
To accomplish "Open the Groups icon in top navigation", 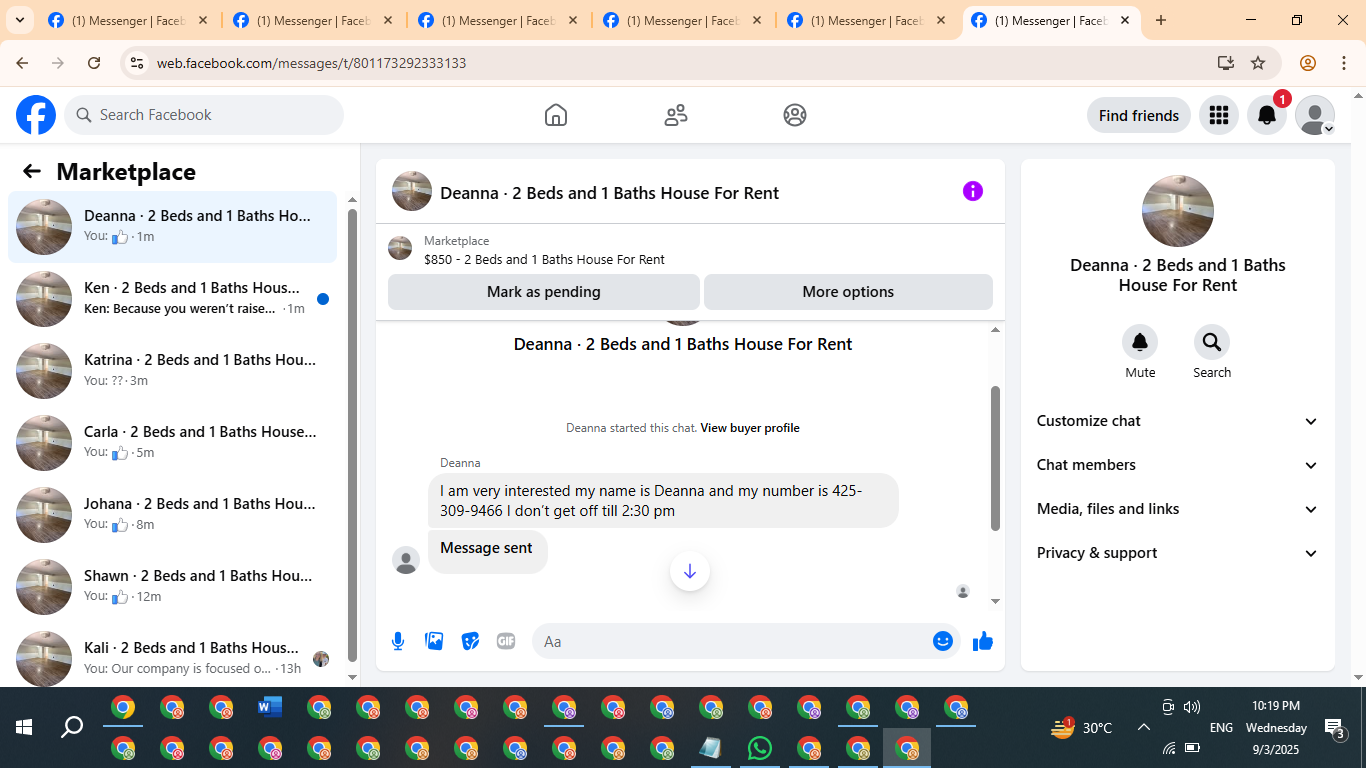I will pyautogui.click(x=795, y=115).
